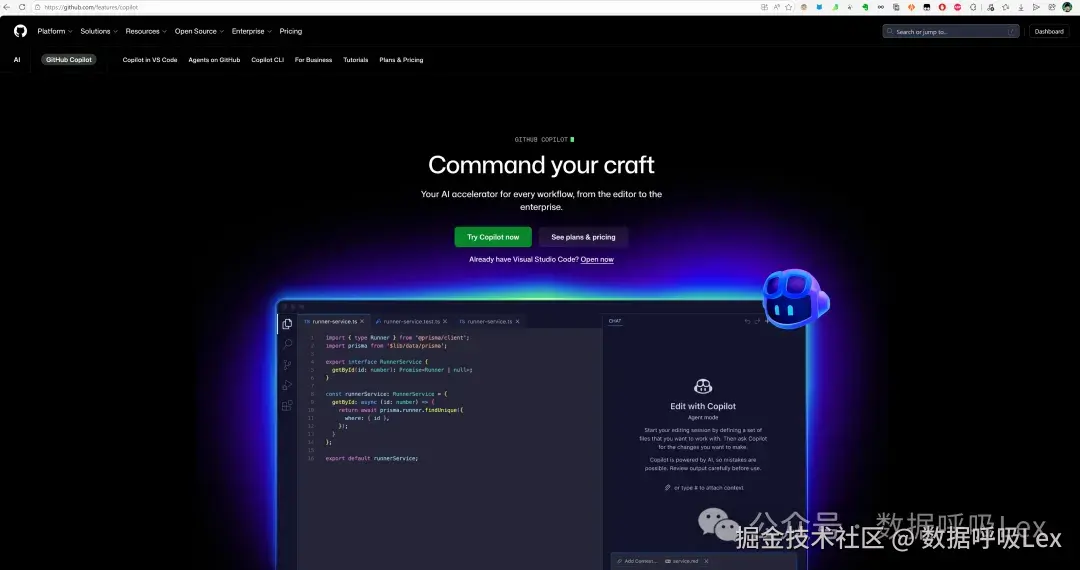Image resolution: width=1080 pixels, height=570 pixels.
Task: Open For Business subnav item
Action: (x=313, y=60)
